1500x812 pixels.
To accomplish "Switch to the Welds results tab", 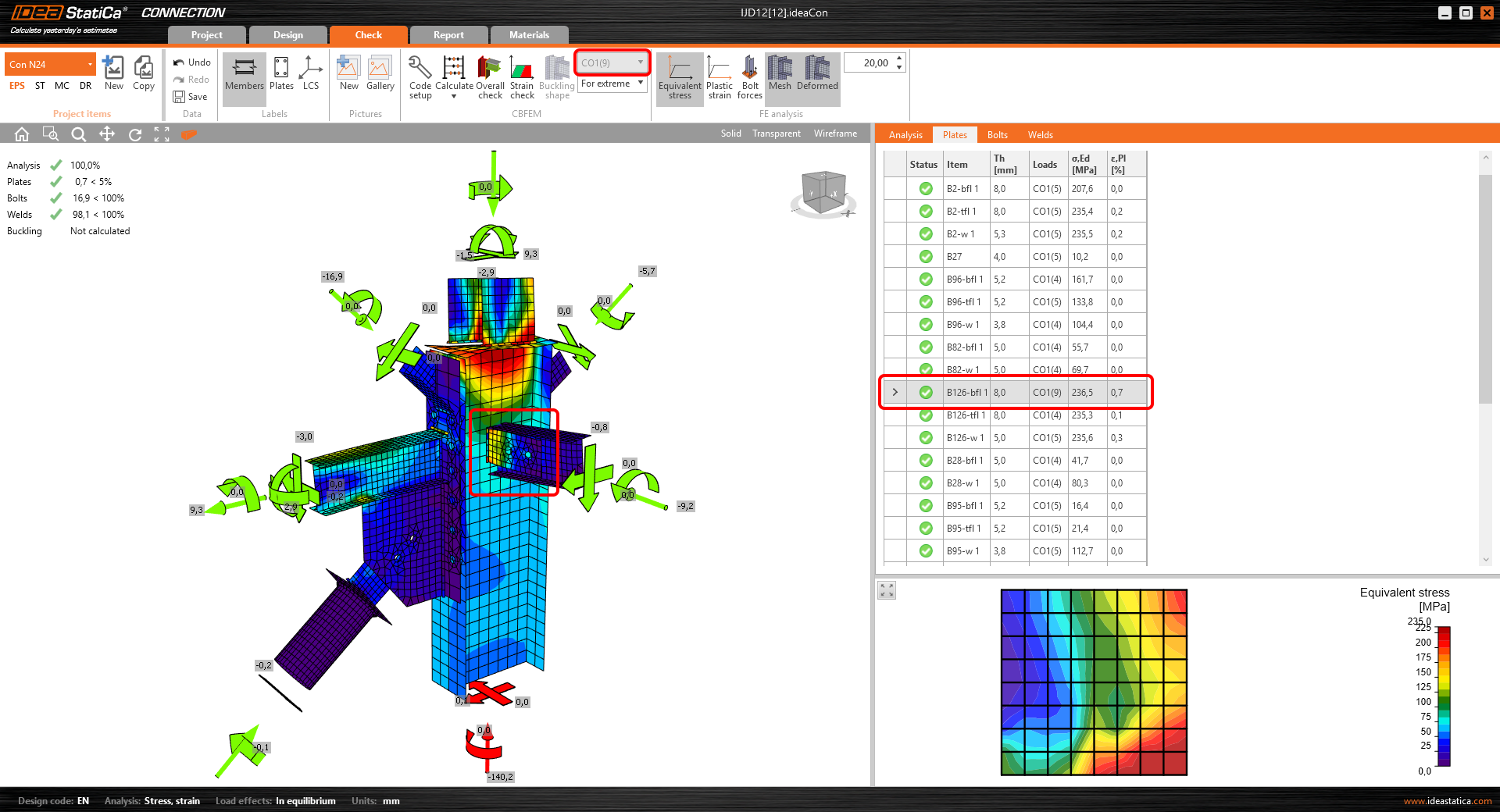I will pyautogui.click(x=1041, y=135).
